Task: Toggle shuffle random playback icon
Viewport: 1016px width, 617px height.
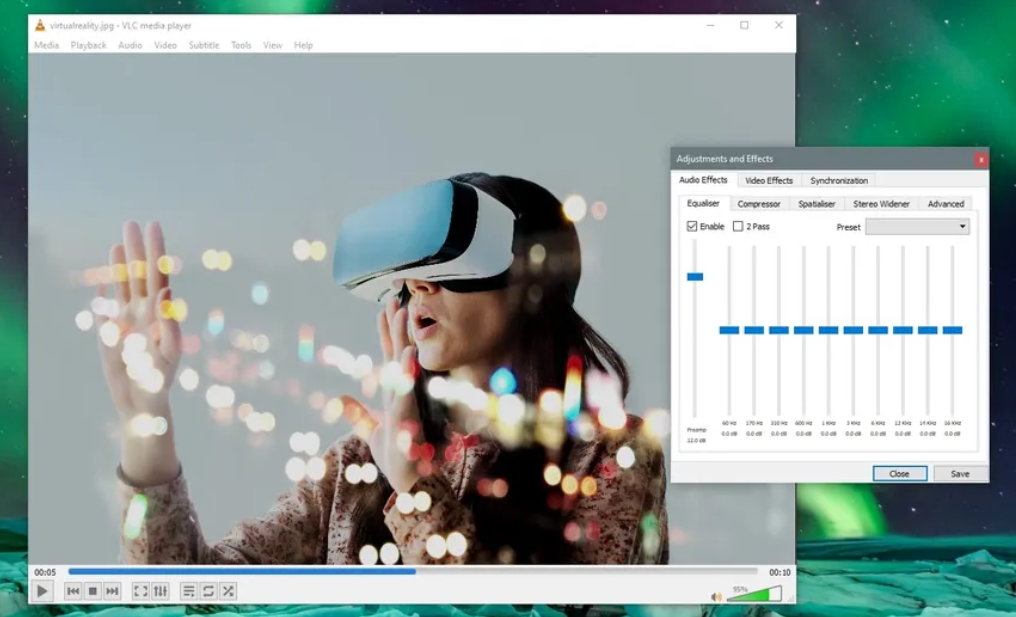Action: click(228, 591)
